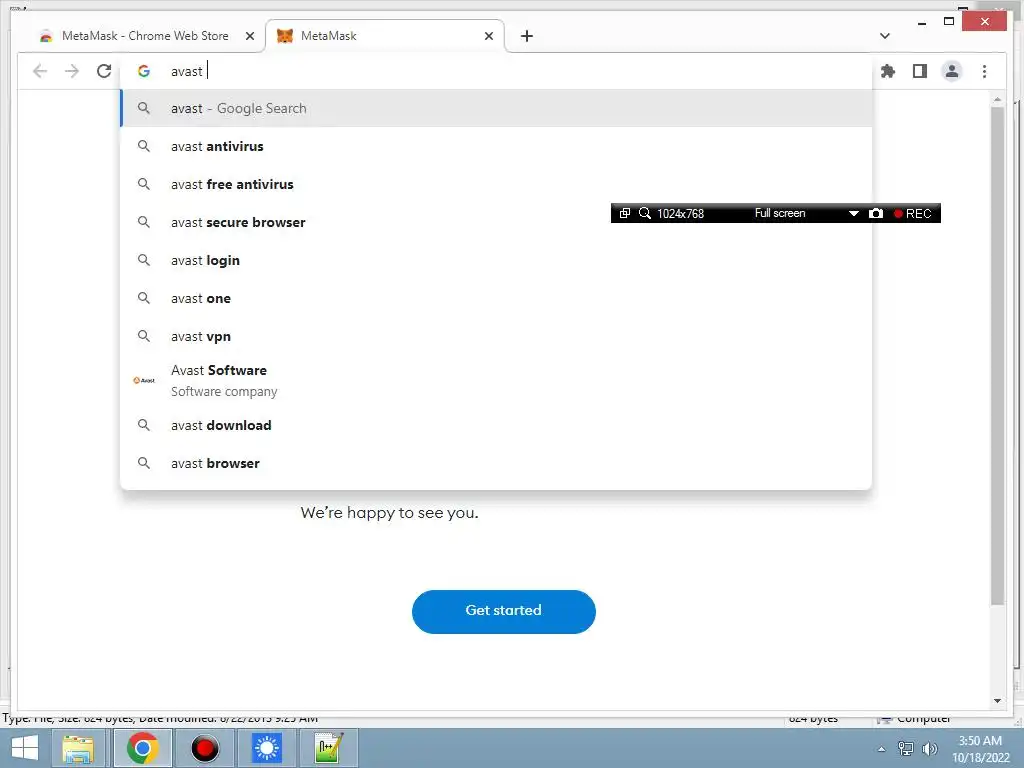1024x768 pixels.
Task: Click the recorder Full screen label
Action: [x=780, y=214]
